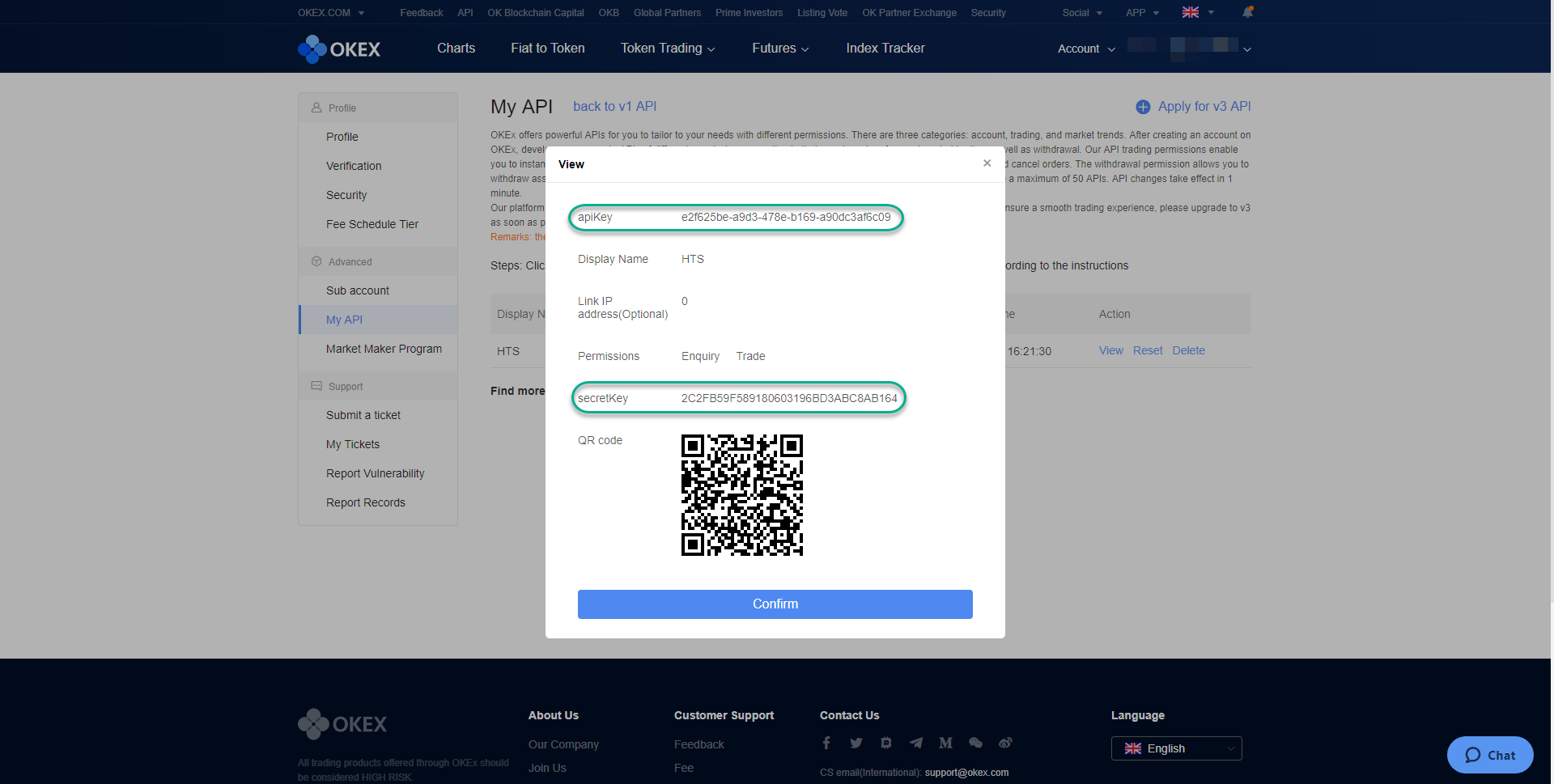Open the Medium blog icon
1554x784 pixels.
point(945,742)
